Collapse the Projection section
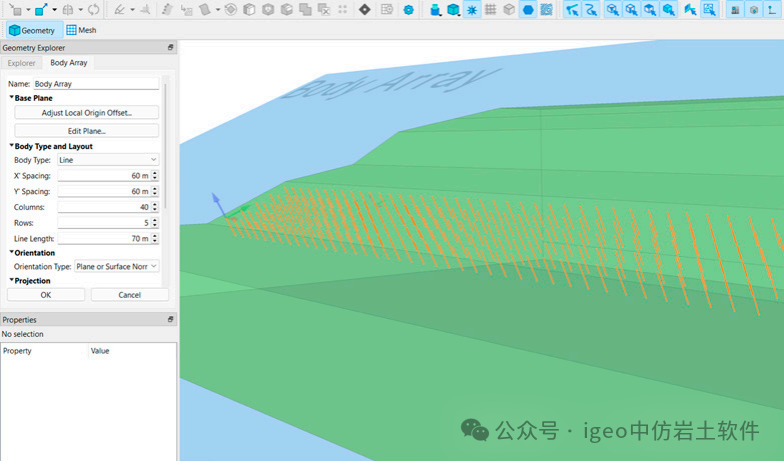Viewport: 784px width, 461px height. click(x=12, y=280)
